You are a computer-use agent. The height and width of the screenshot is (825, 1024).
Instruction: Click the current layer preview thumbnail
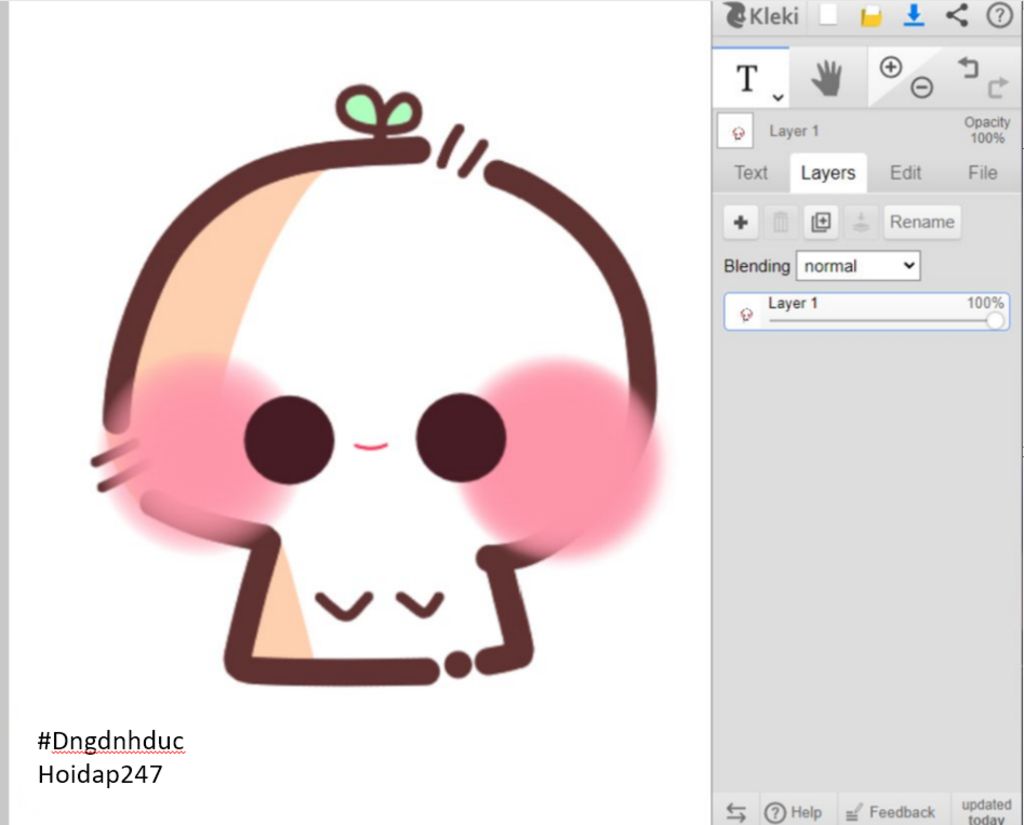pos(735,131)
